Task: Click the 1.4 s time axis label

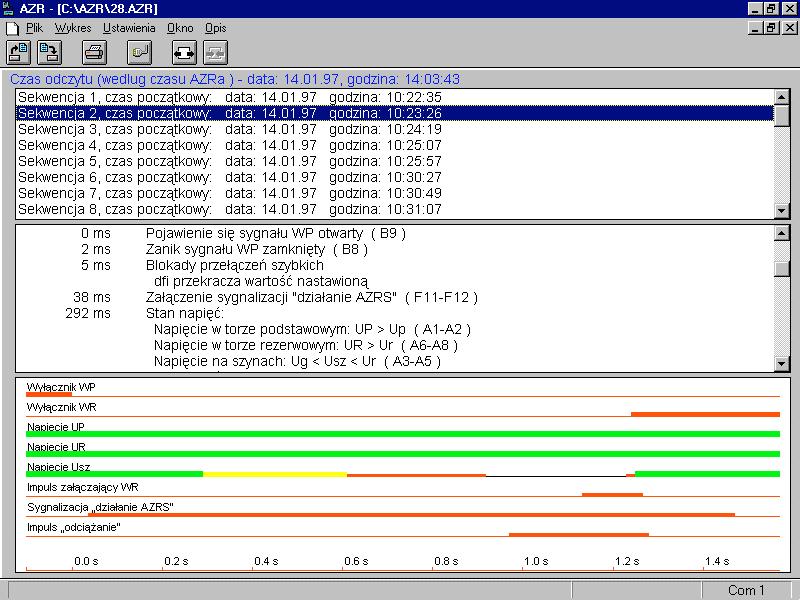Action: tap(717, 561)
